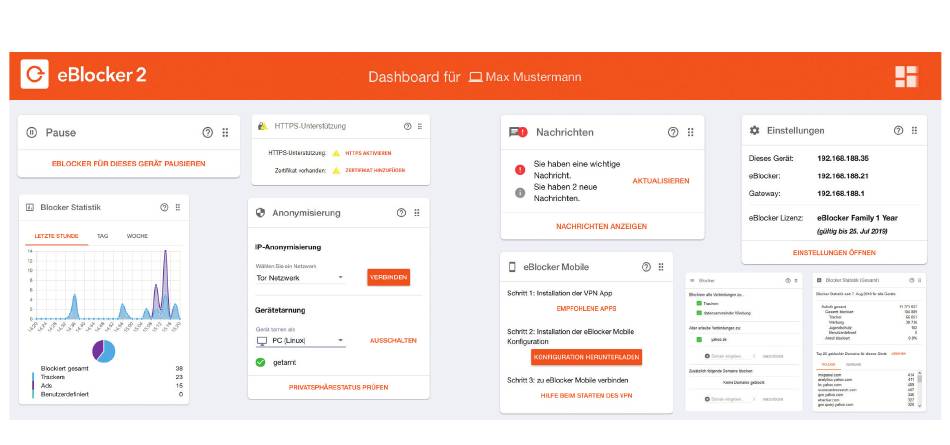Click the green checkmark beside getarnt
950x445 pixels.
point(261,362)
